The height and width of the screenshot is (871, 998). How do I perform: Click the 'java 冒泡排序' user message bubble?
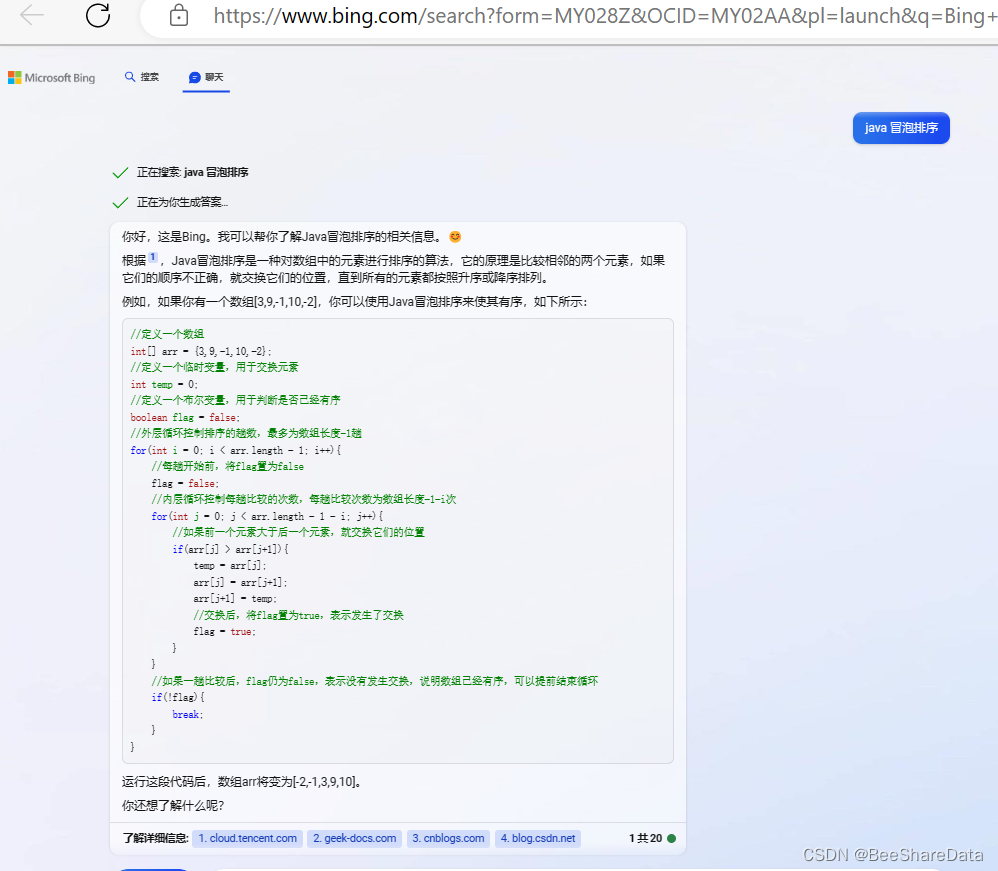[901, 128]
